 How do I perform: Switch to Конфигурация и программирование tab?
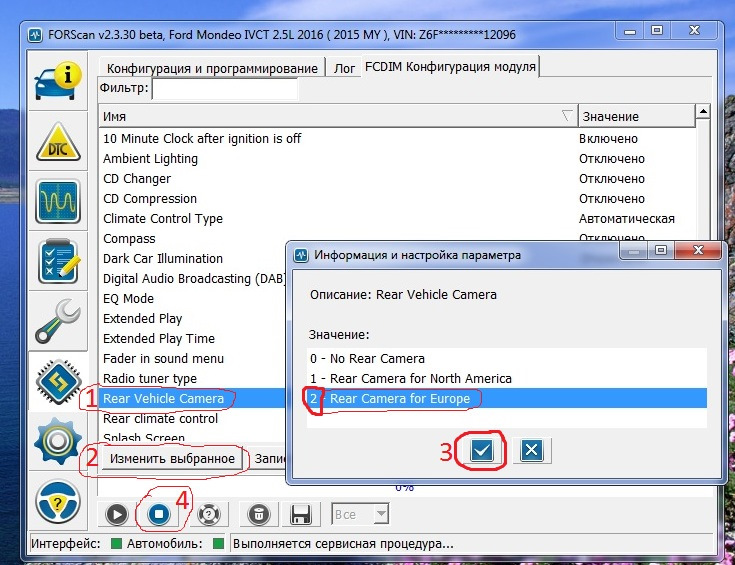click(212, 68)
